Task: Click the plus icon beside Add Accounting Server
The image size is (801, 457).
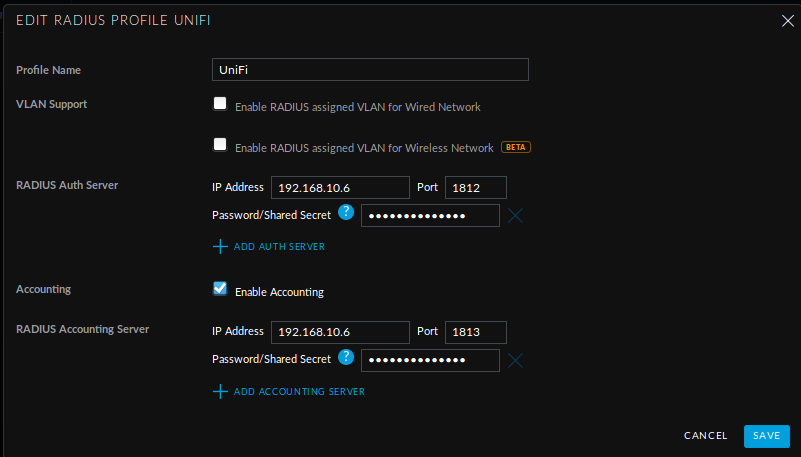Action: [x=220, y=392]
